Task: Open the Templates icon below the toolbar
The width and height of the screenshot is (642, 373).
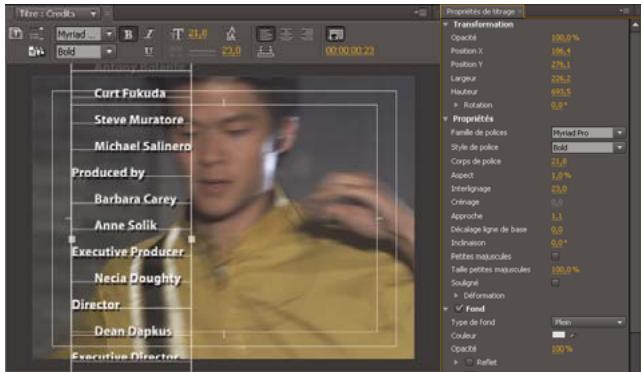Action: click(x=36, y=51)
